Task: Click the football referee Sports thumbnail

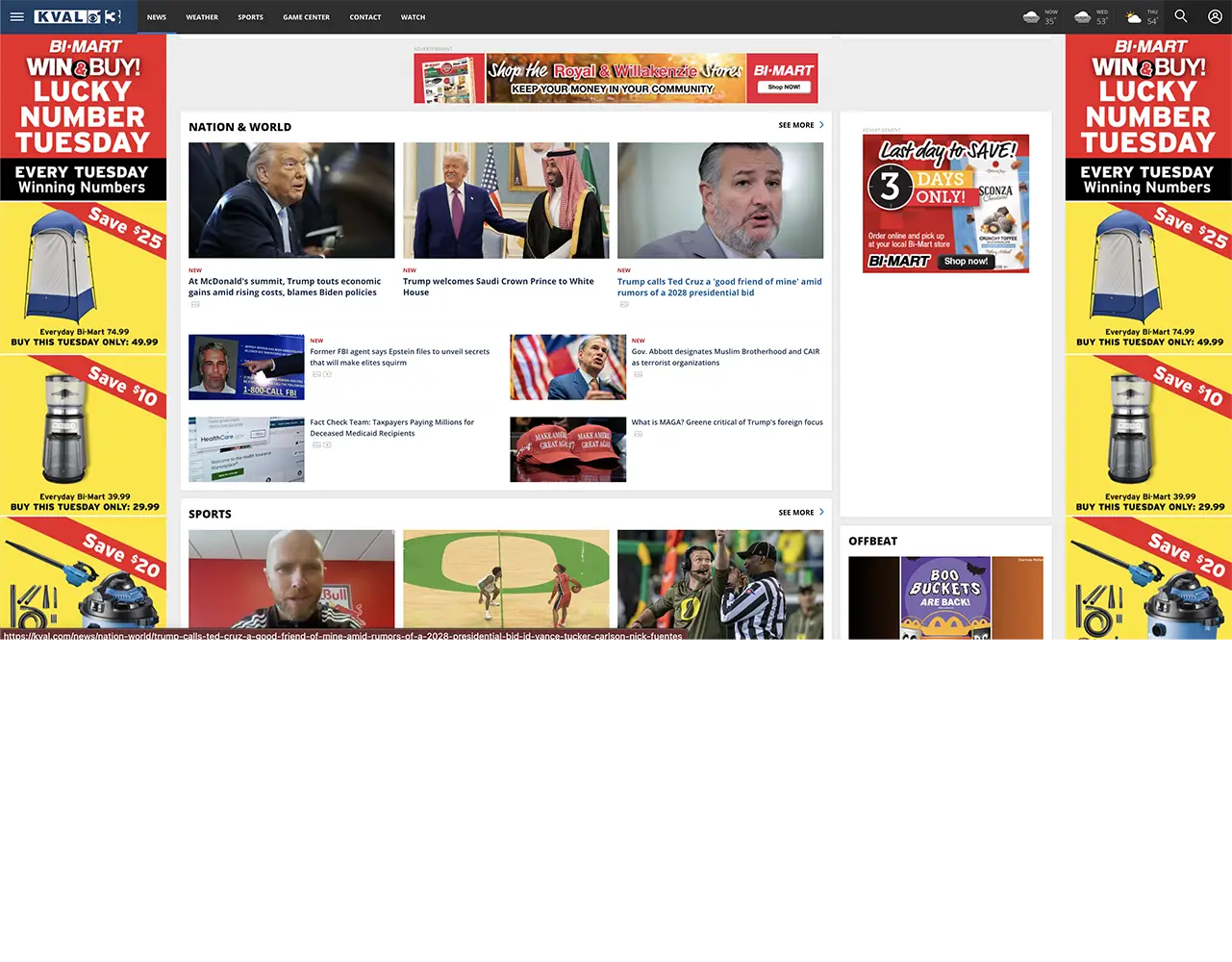Action: point(720,584)
